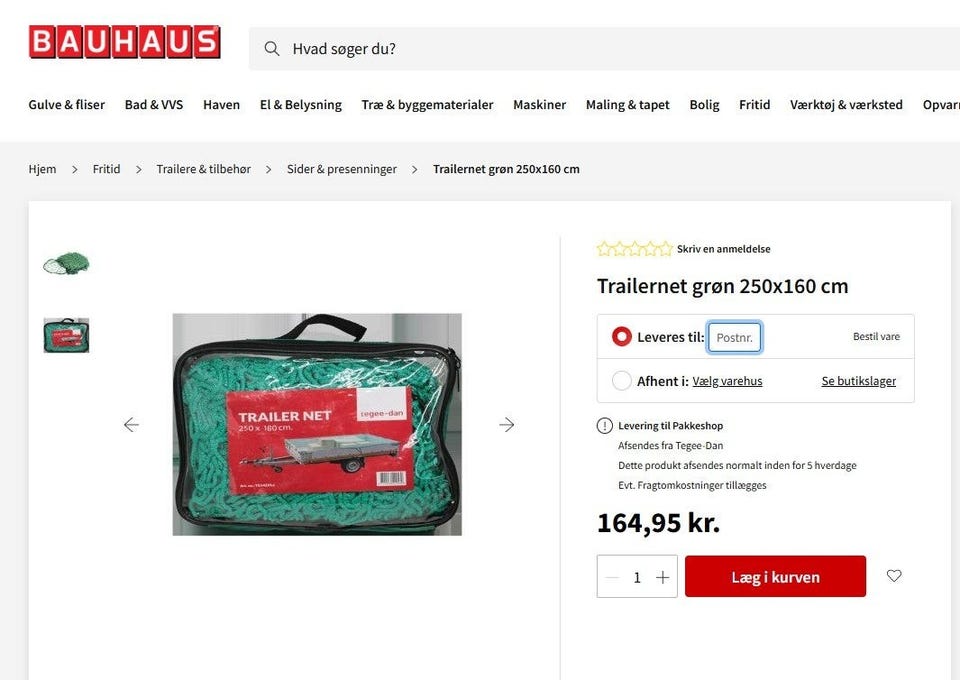The width and height of the screenshot is (960, 680).
Task: Go to Trailere & tilbehør breadcrumb
Action: (x=203, y=169)
